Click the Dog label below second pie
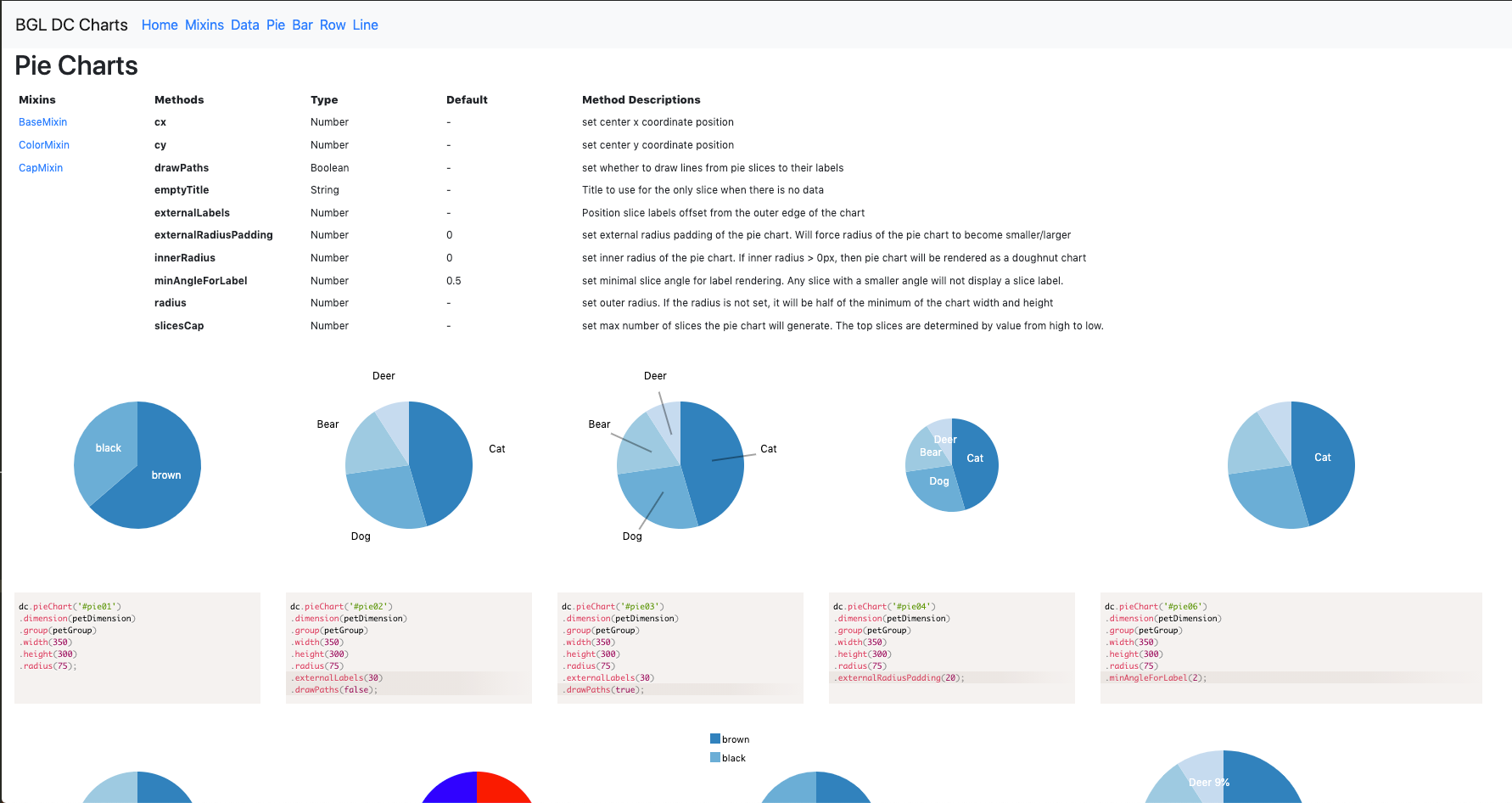Screen dimensions: 1512x803 point(361,536)
